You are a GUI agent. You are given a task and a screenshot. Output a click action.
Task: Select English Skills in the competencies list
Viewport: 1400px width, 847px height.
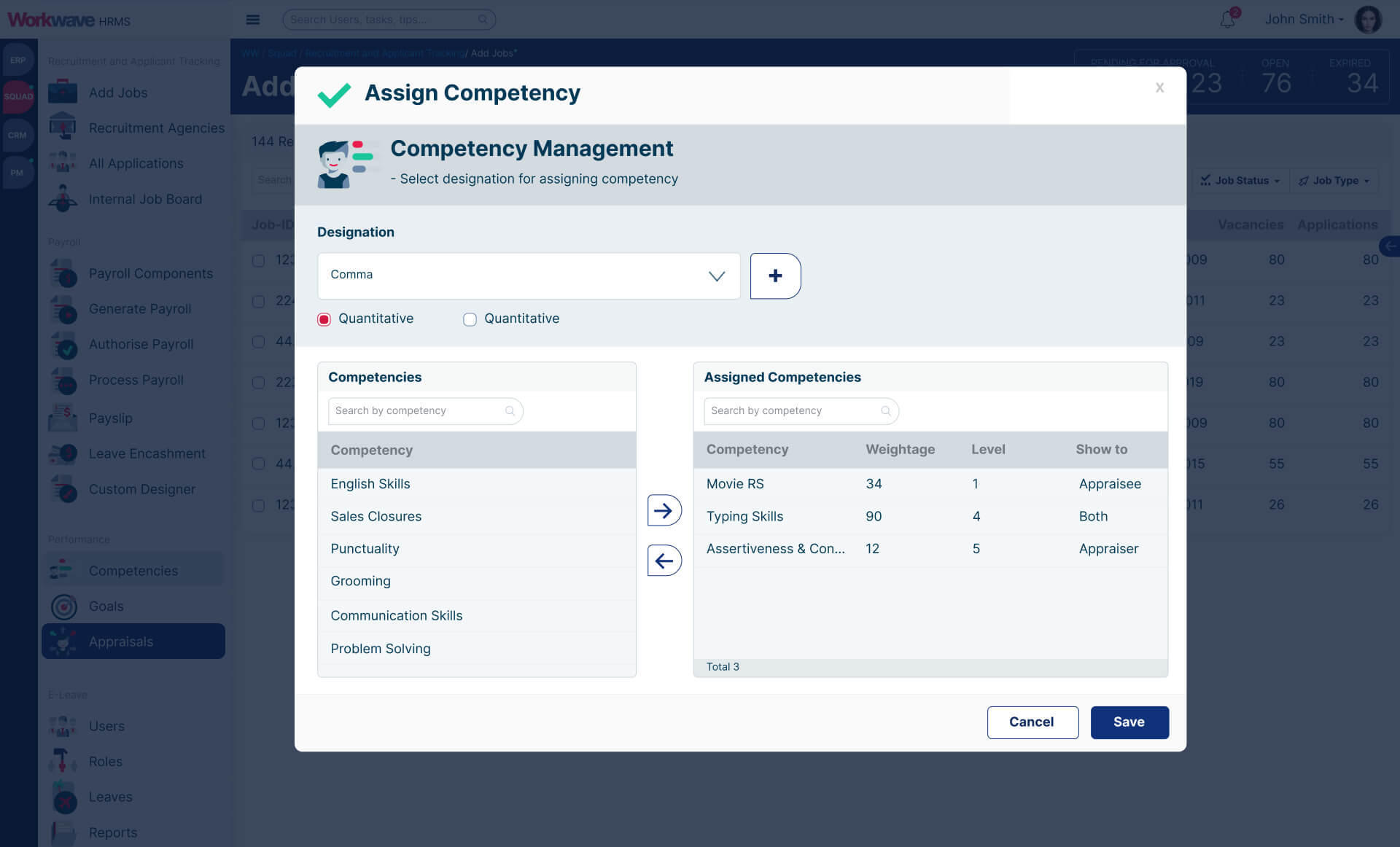pyautogui.click(x=370, y=484)
